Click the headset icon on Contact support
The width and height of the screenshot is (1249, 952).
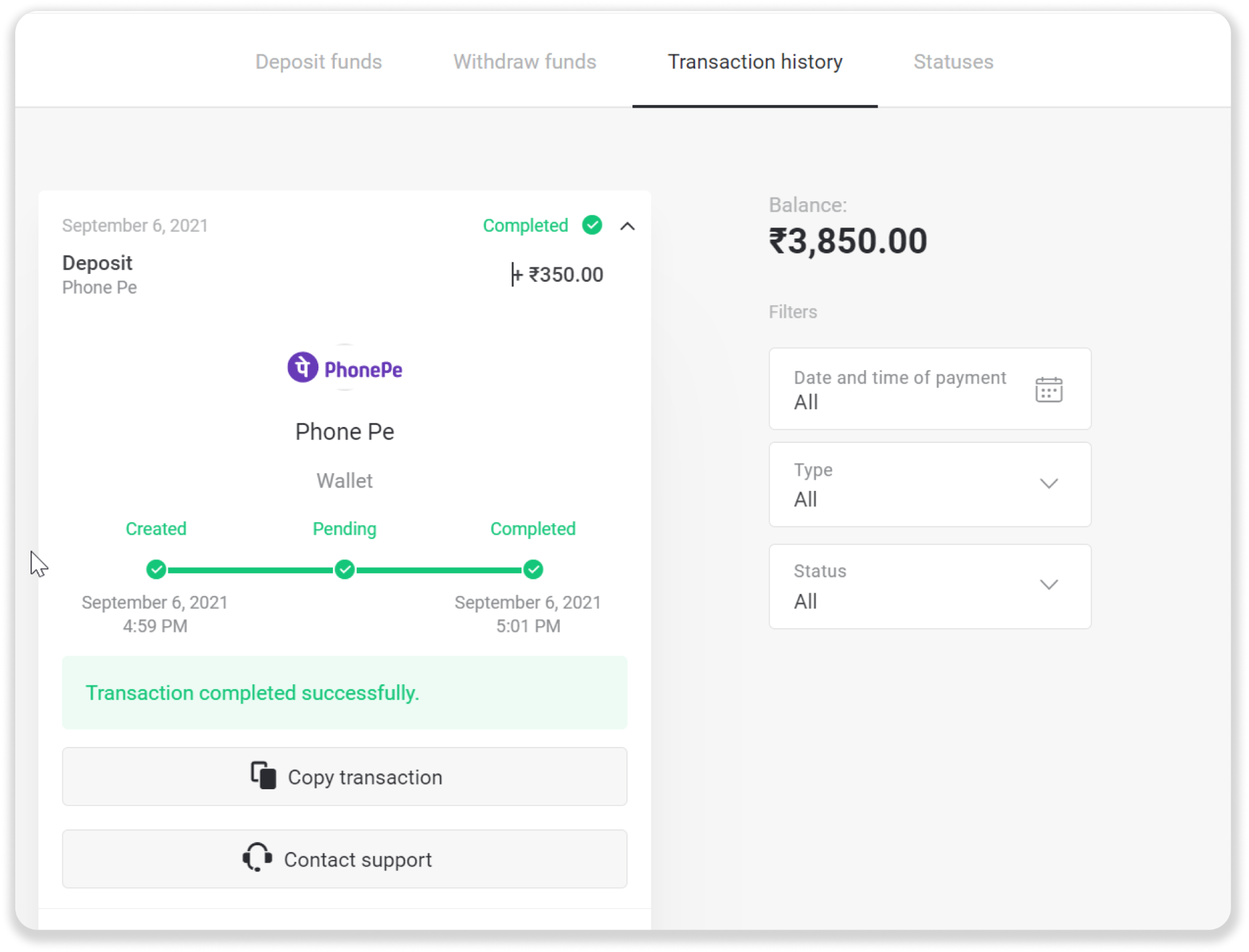pyautogui.click(x=257, y=857)
